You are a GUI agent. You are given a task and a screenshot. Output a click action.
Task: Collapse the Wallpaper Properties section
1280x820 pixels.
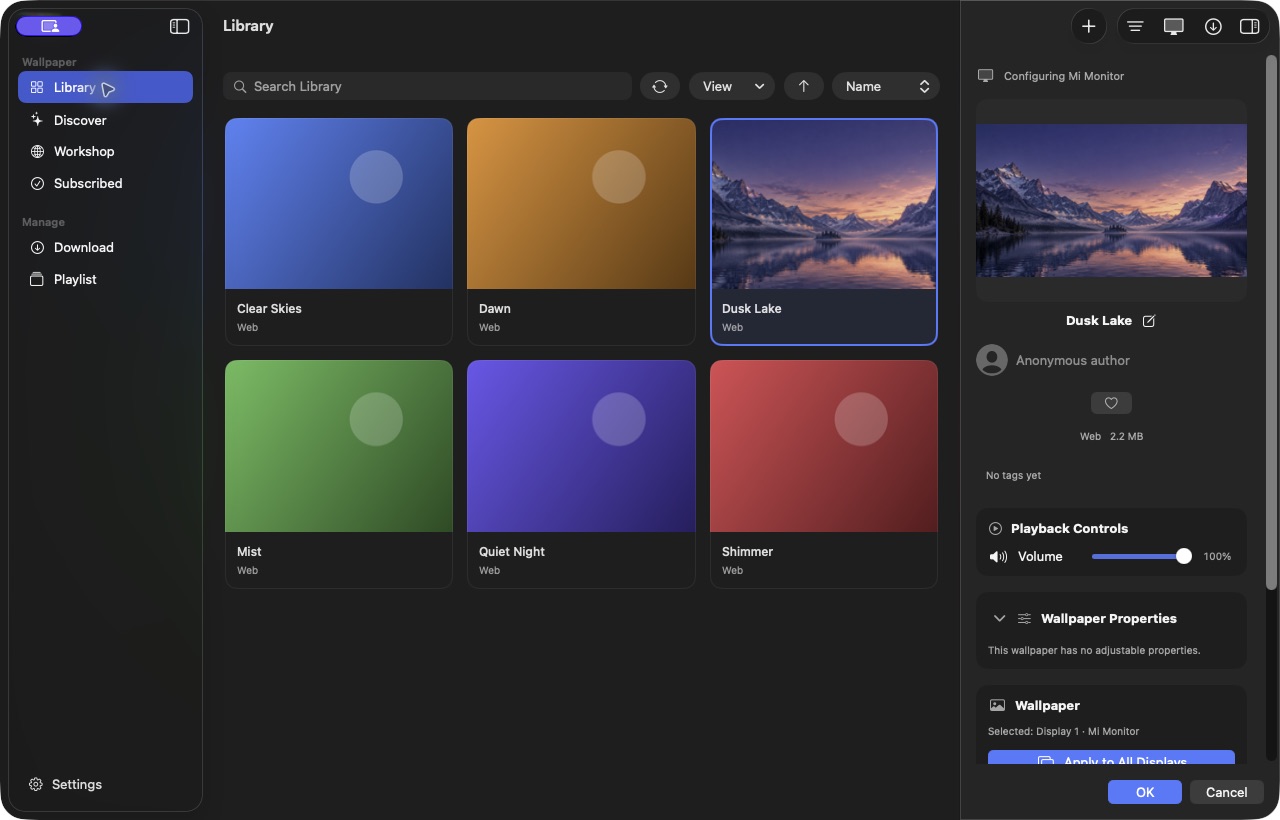coord(999,619)
